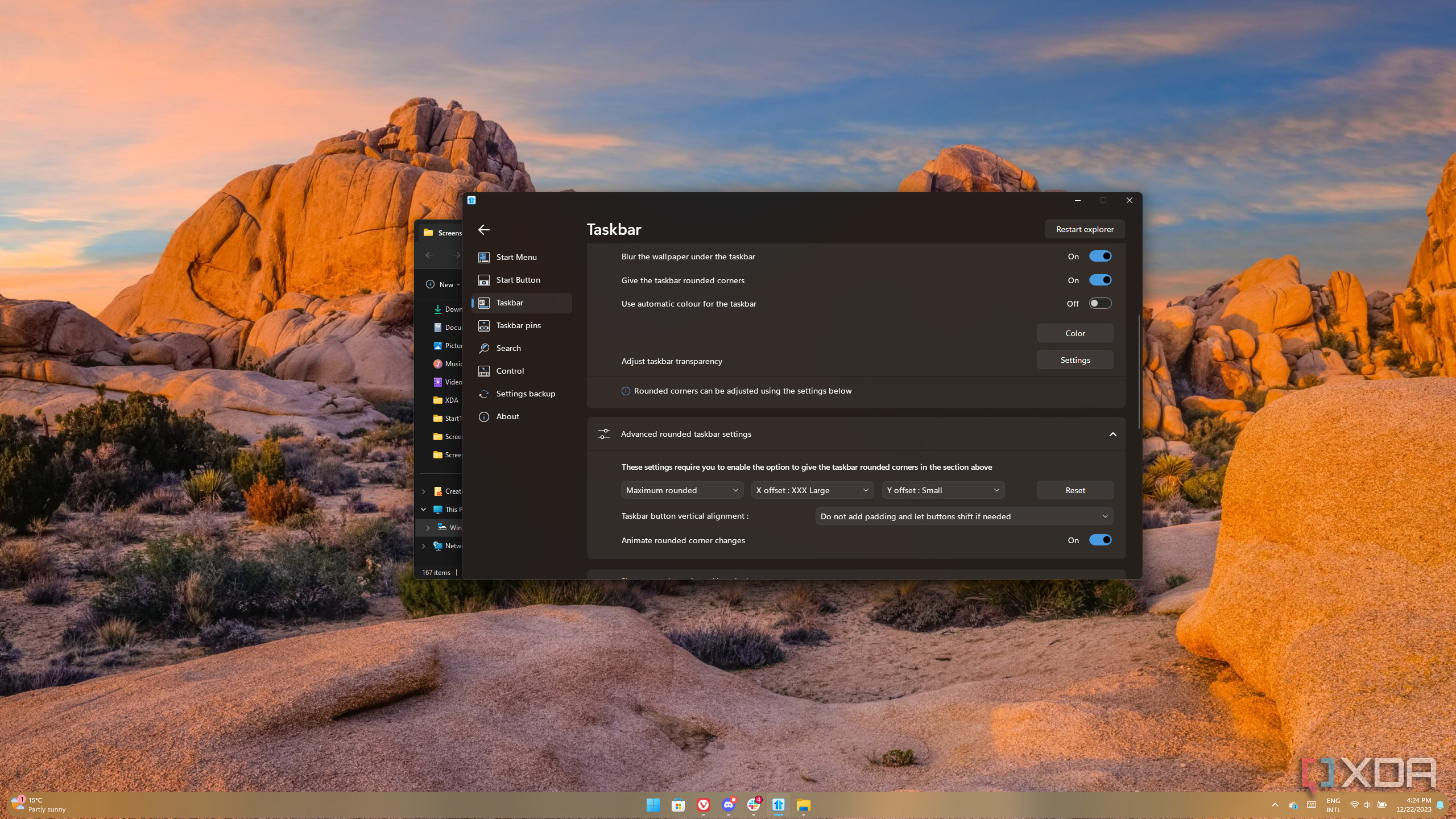Expand Network node in Explorer tree
This screenshot has width=1456, height=819.
tap(423, 546)
